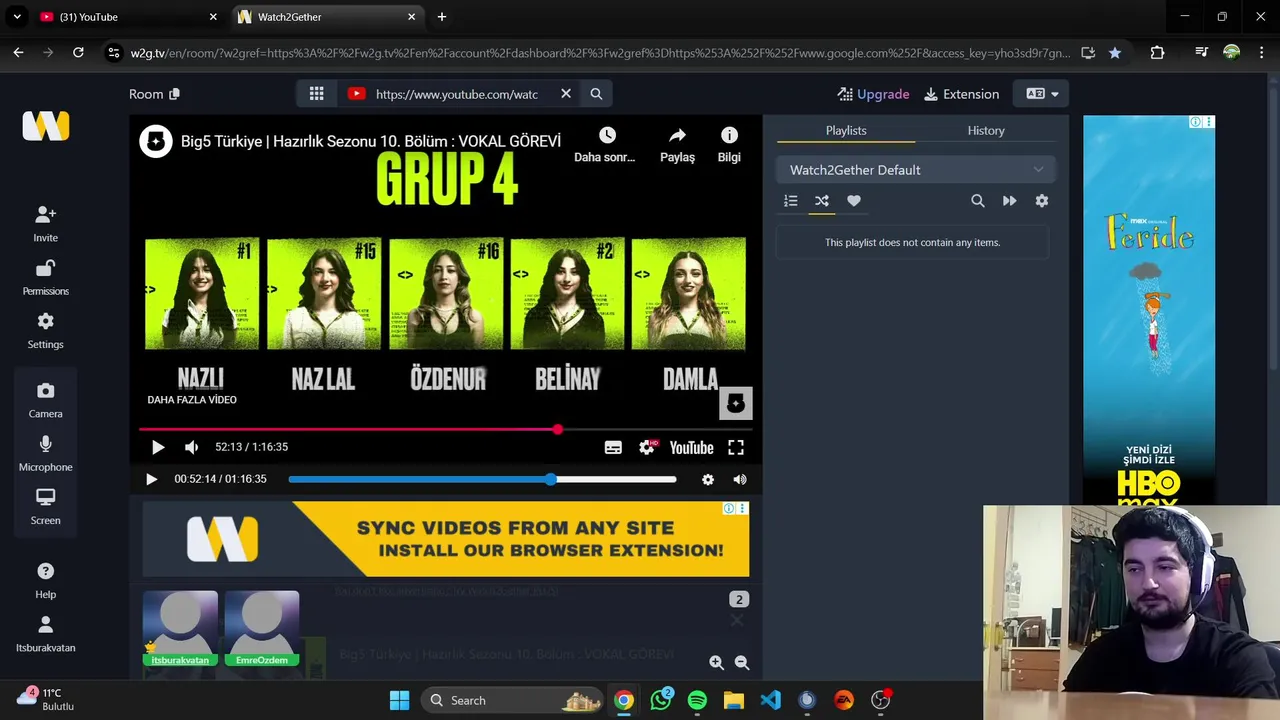Toggle playlist shuffle
This screenshot has height=720, width=1280.
tap(822, 201)
